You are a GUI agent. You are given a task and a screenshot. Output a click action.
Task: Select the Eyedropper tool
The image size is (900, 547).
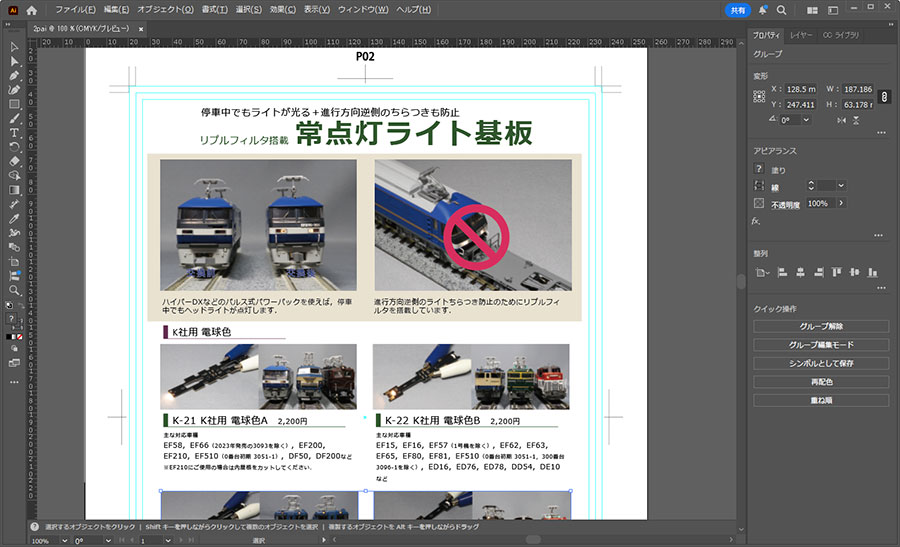tap(14, 219)
